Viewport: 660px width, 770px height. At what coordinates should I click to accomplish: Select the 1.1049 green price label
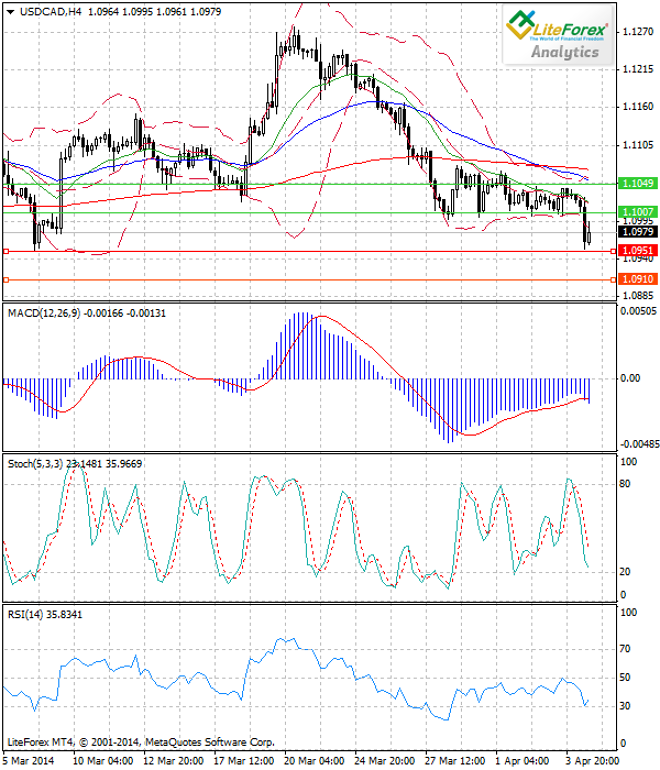(638, 183)
